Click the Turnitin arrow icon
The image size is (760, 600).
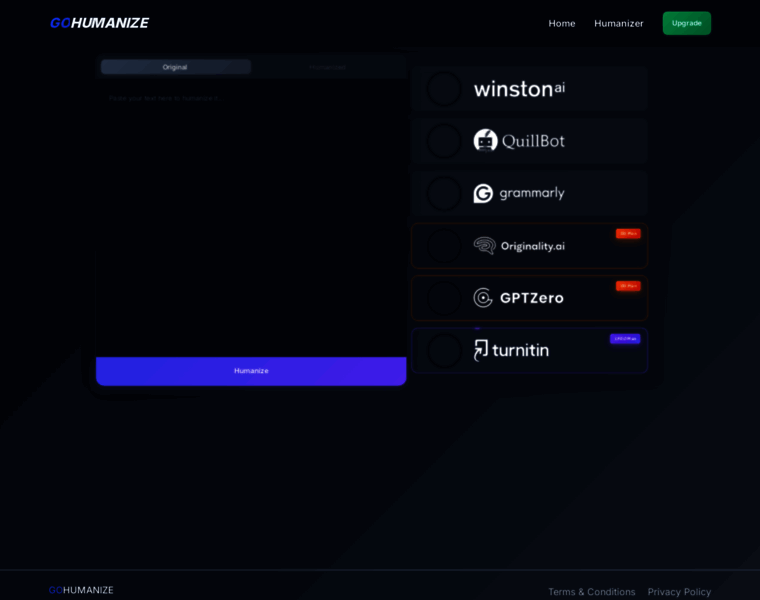(480, 350)
